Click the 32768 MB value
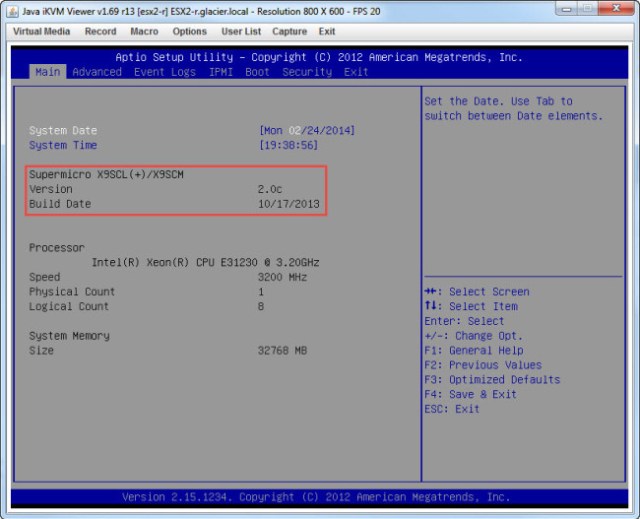Screen dimensions: 640x519 coord(282,350)
